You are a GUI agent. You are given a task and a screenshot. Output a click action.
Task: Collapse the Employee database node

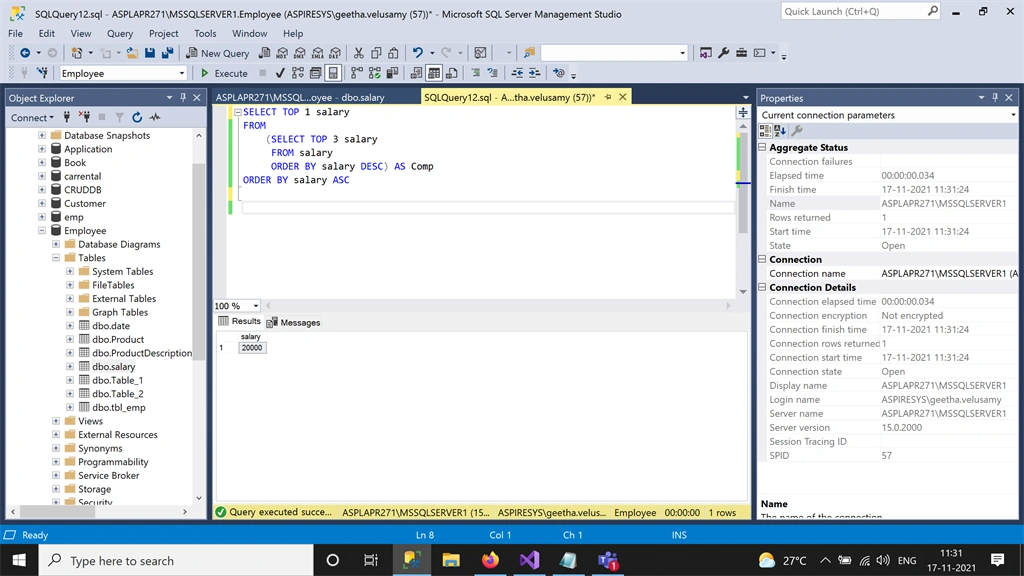tap(42, 231)
